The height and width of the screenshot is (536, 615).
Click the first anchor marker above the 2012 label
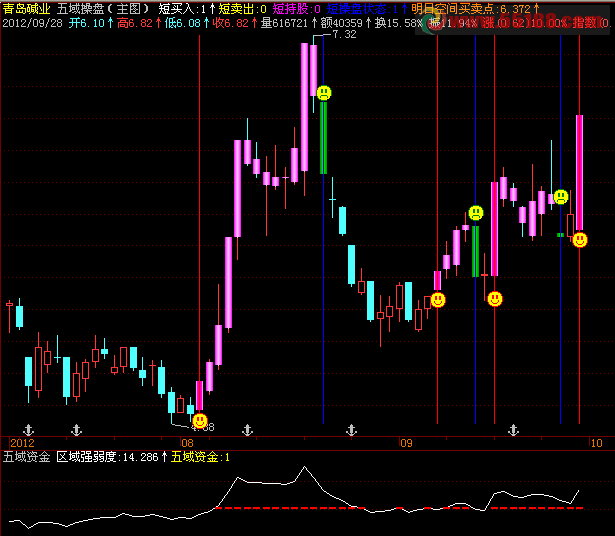tap(28, 430)
